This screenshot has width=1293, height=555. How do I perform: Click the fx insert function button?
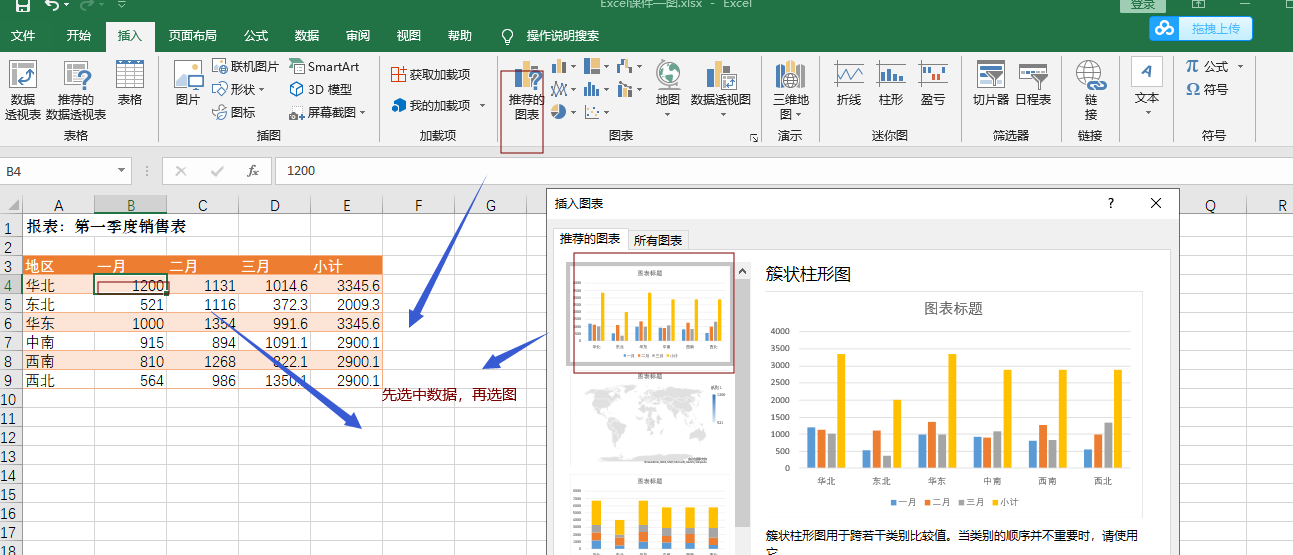click(253, 171)
